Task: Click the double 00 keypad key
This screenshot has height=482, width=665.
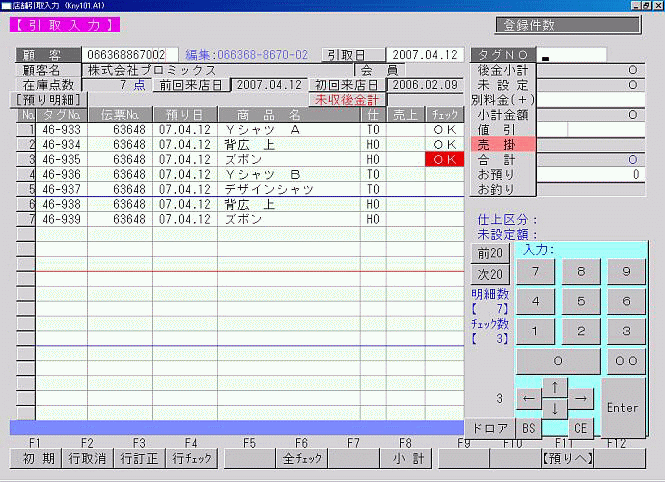Action: pyautogui.click(x=626, y=361)
